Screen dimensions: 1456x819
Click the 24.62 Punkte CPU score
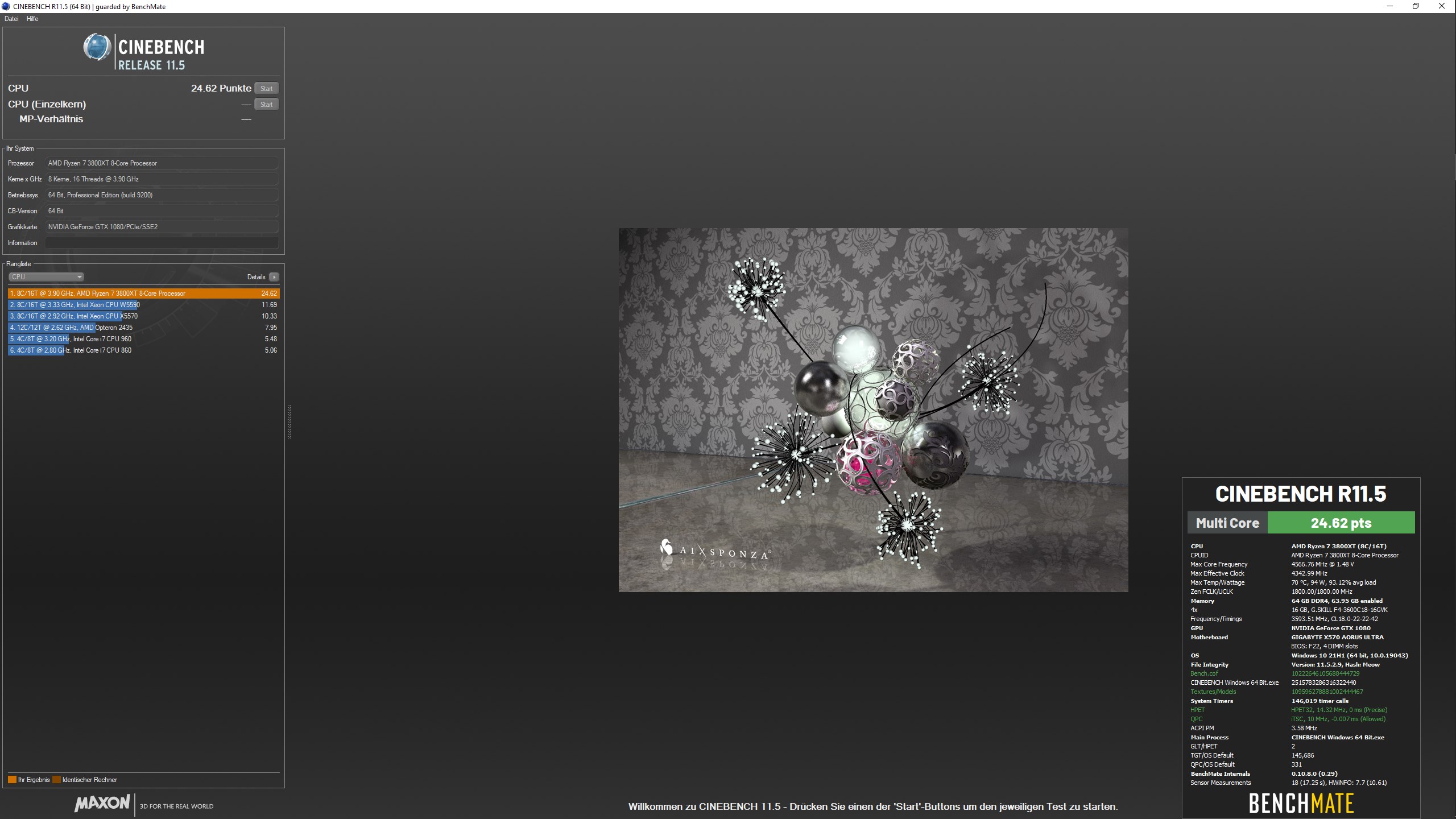click(221, 88)
